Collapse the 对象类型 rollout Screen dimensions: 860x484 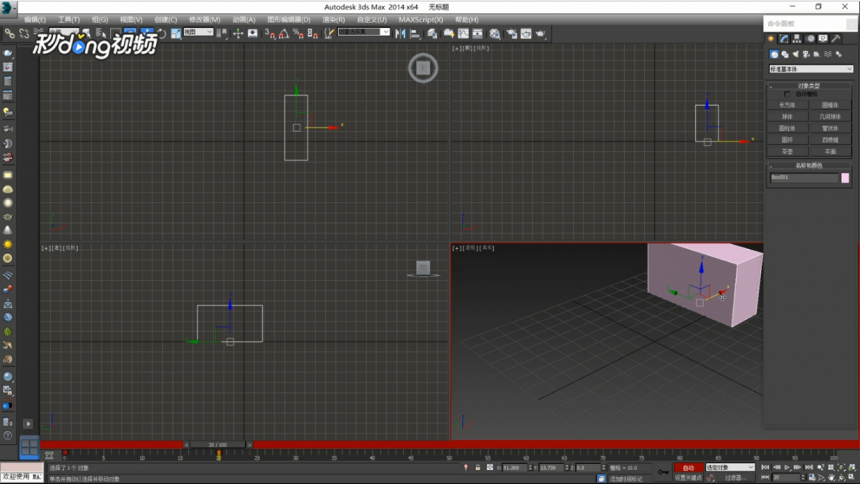[x=809, y=86]
